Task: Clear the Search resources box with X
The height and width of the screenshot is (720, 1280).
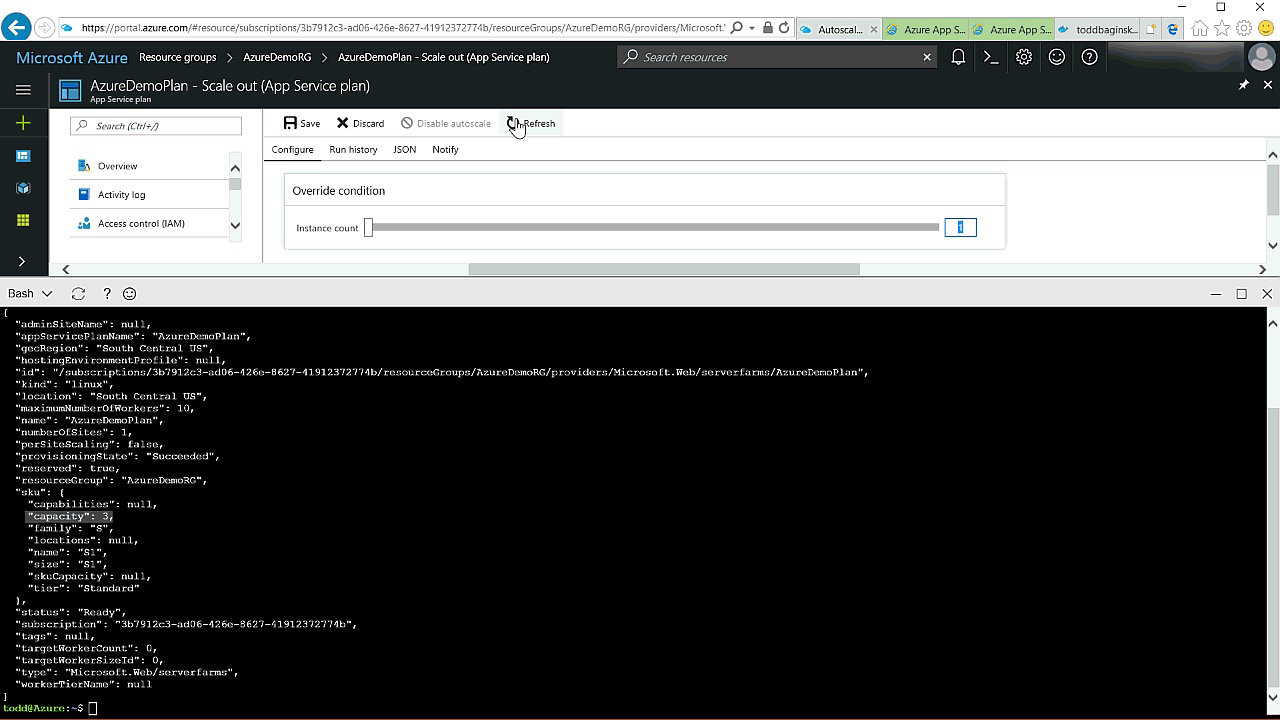Action: (x=927, y=57)
